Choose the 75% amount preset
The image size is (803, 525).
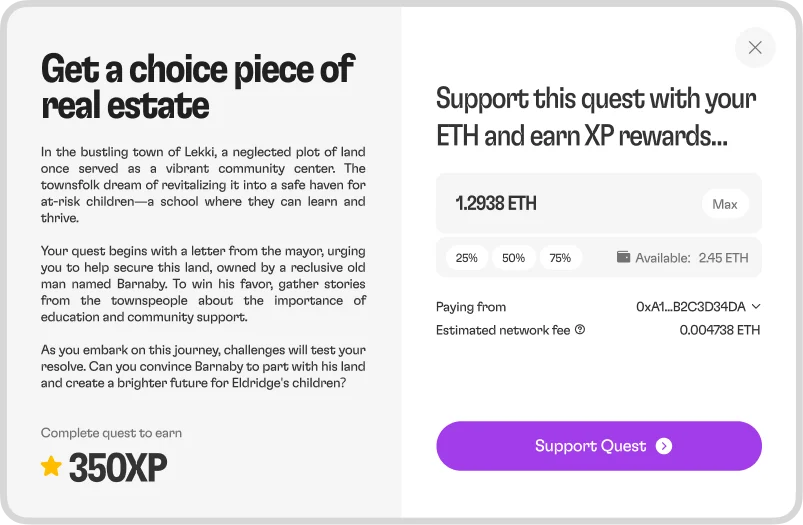click(x=560, y=258)
